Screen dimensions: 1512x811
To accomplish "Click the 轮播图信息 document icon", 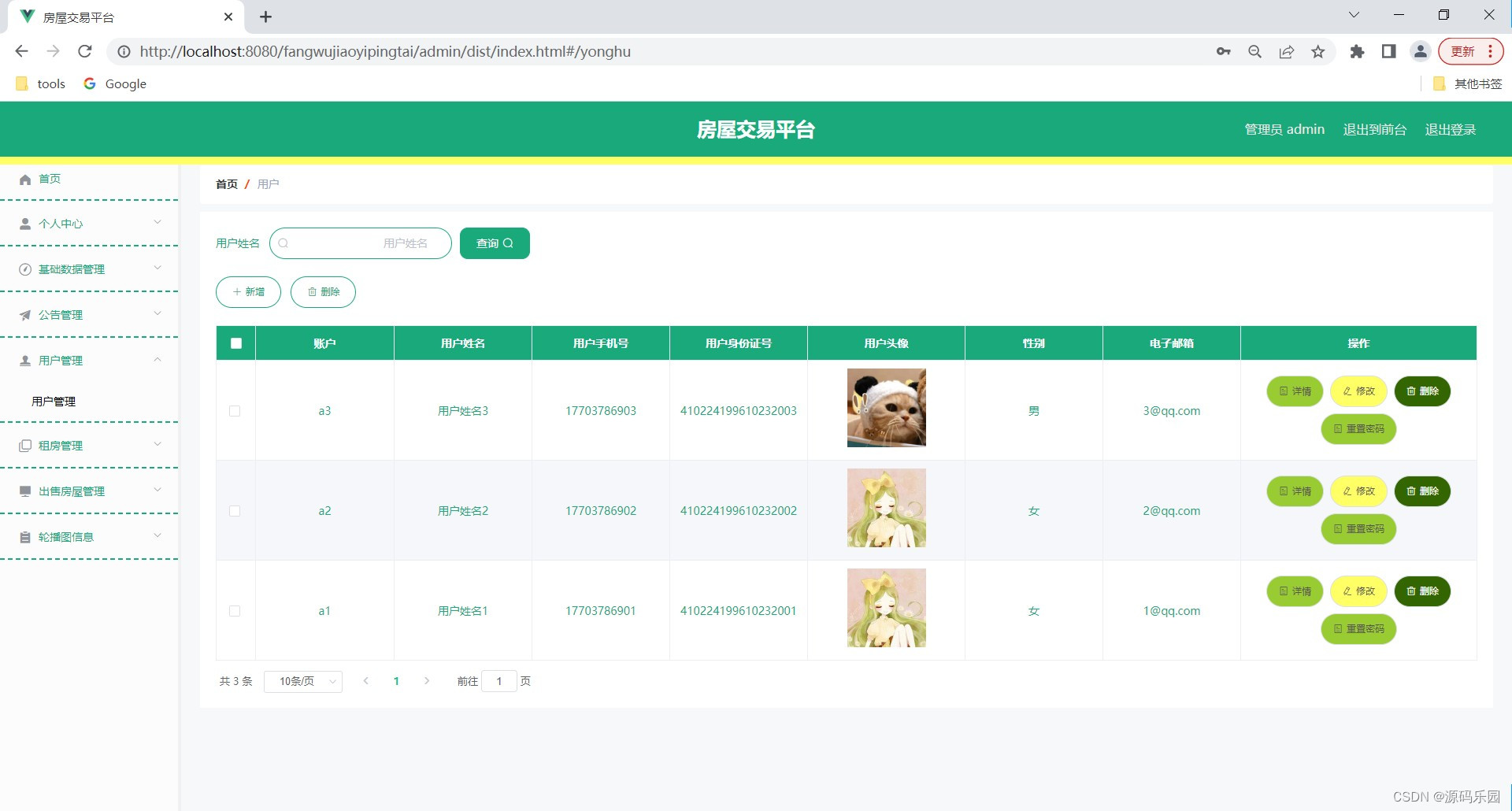I will click(x=24, y=536).
